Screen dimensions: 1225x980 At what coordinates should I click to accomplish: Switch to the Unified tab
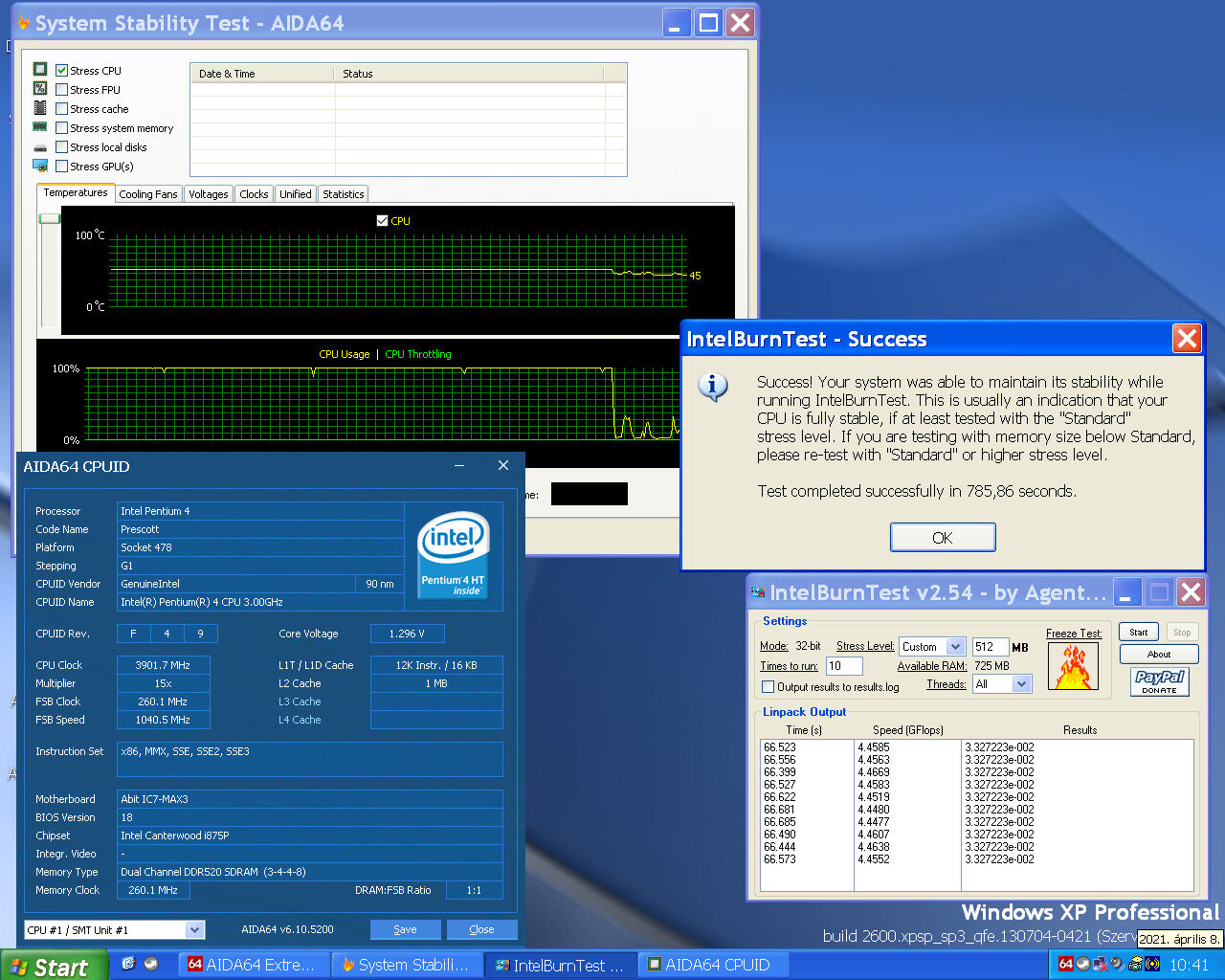click(x=295, y=194)
